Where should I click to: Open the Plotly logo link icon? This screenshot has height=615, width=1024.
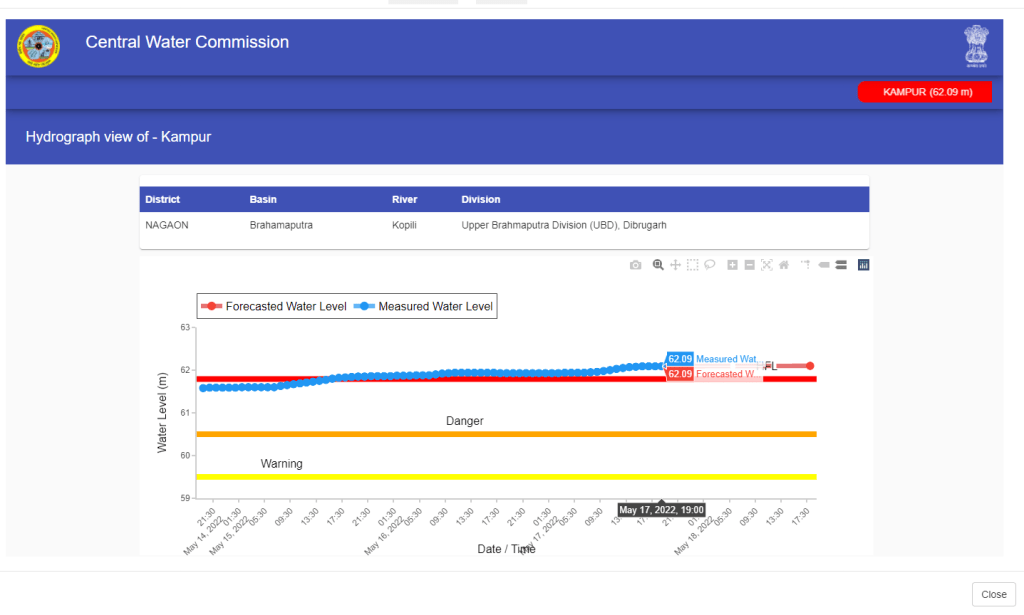(864, 265)
